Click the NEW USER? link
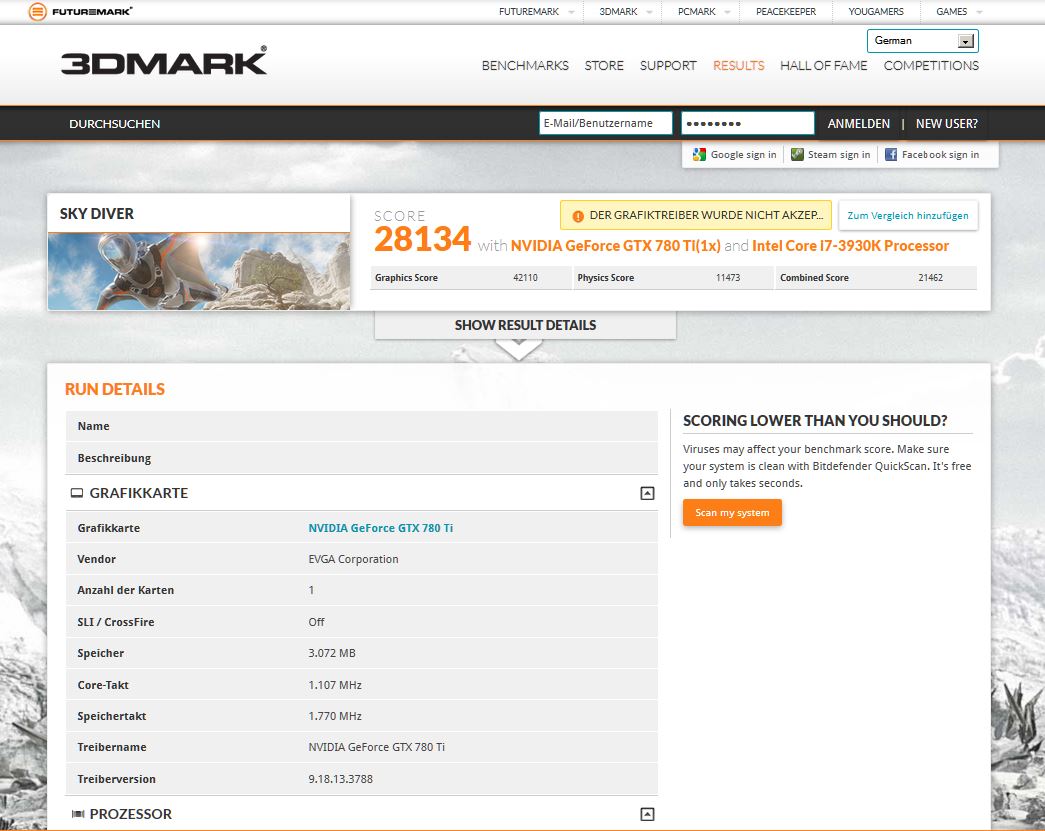Screen dimensions: 1045x831 pyautogui.click(x=946, y=124)
